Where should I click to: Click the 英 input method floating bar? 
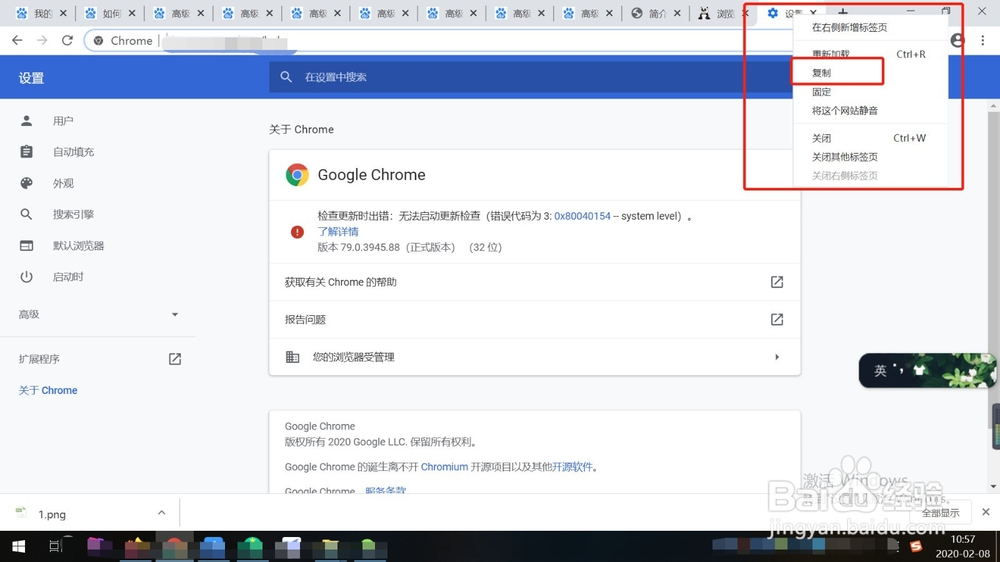[927, 371]
